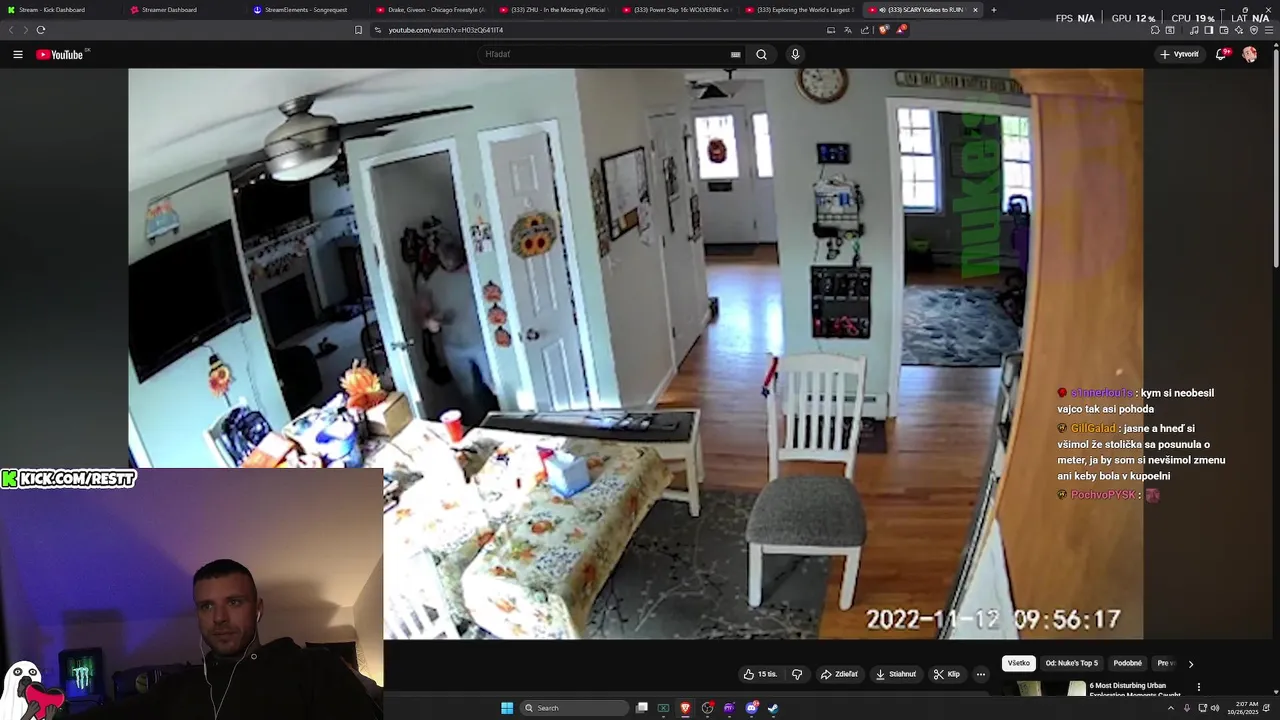Open the Brave Wallet icon
This screenshot has width=1280, height=720.
point(1224,30)
